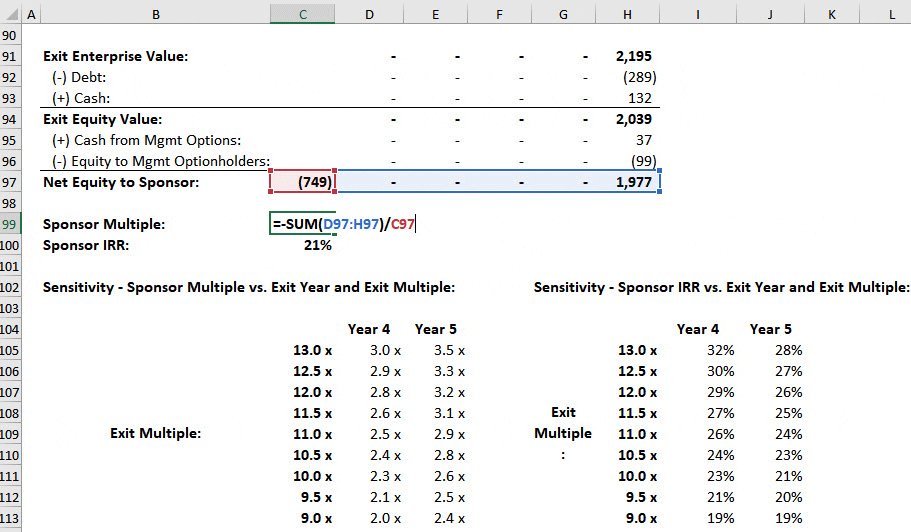Select the Exit Enterprise Value label

click(x=116, y=56)
